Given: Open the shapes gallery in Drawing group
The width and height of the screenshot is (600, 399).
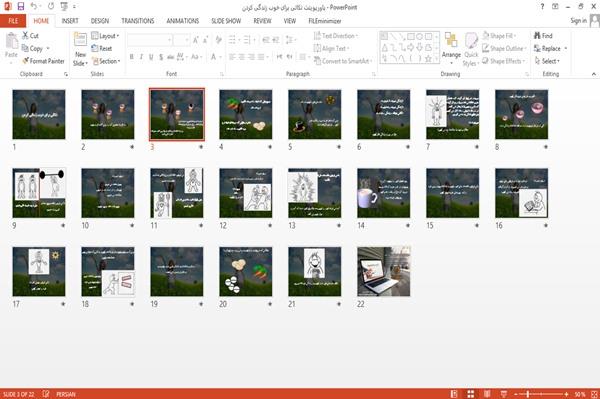Looking at the screenshot, I should (409, 47).
